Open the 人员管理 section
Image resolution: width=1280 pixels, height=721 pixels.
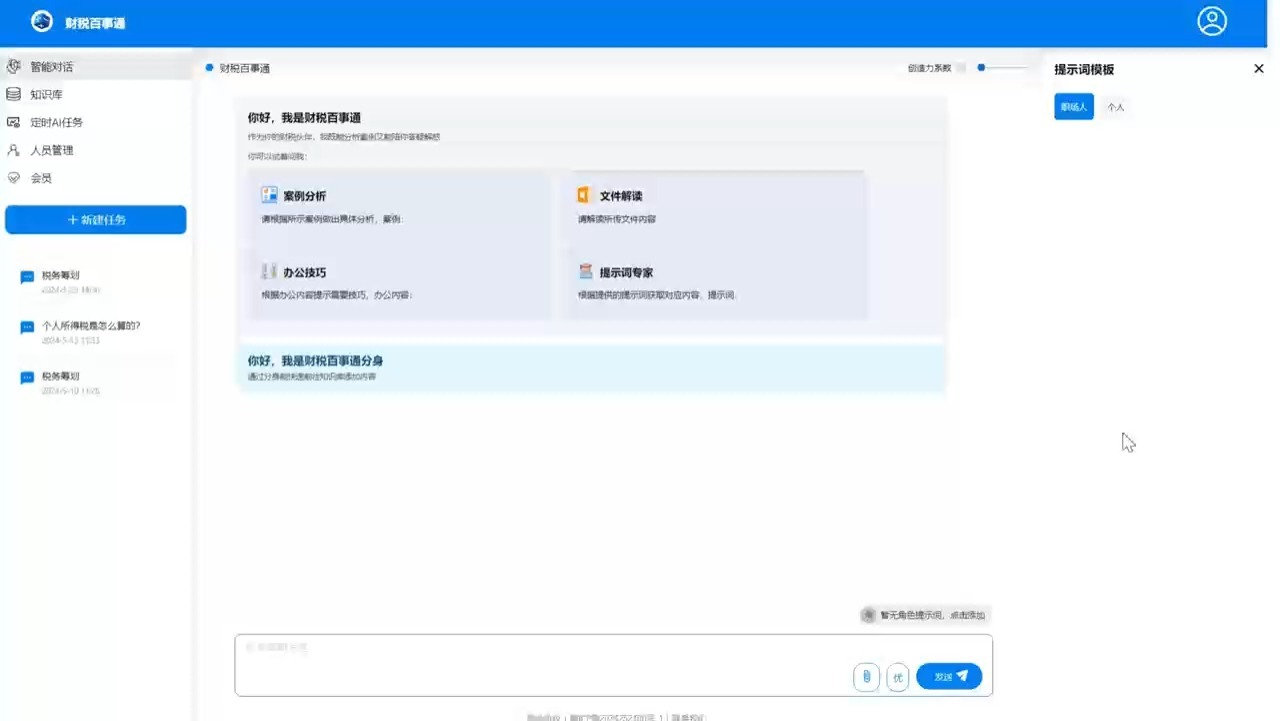tap(52, 150)
